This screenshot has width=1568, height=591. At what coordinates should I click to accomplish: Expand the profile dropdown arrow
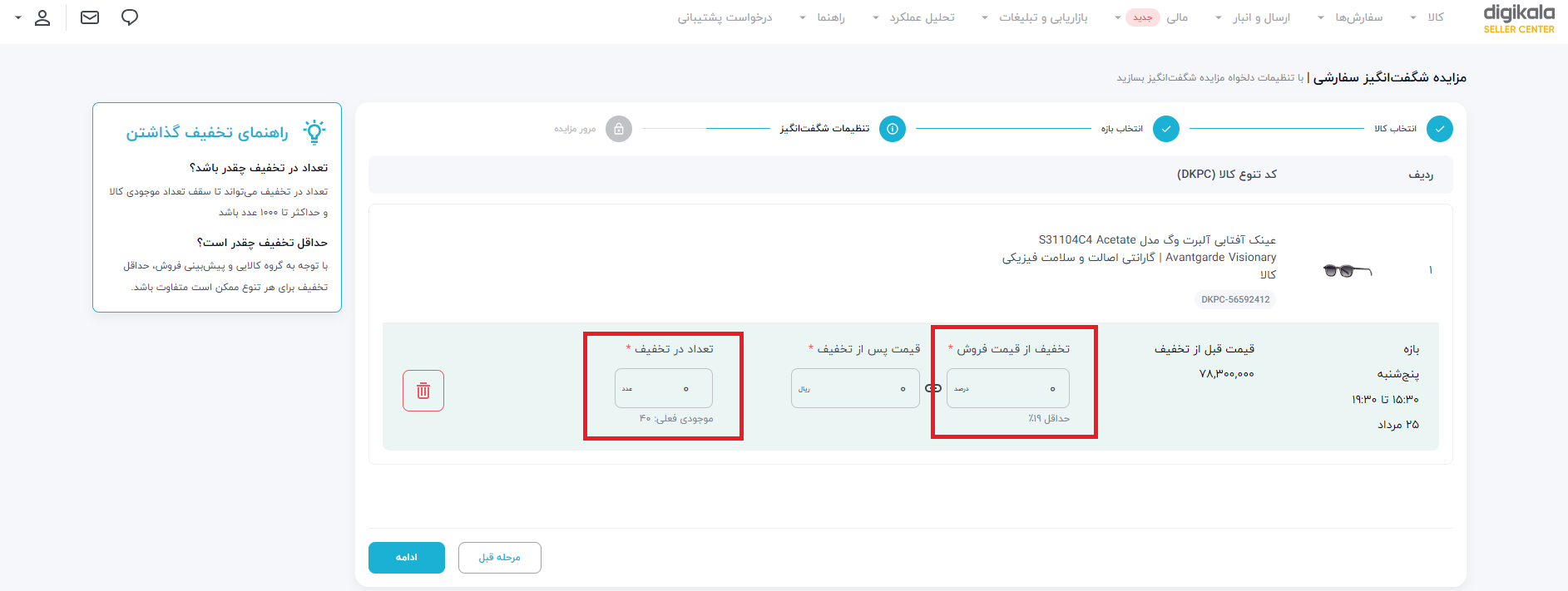click(x=18, y=17)
